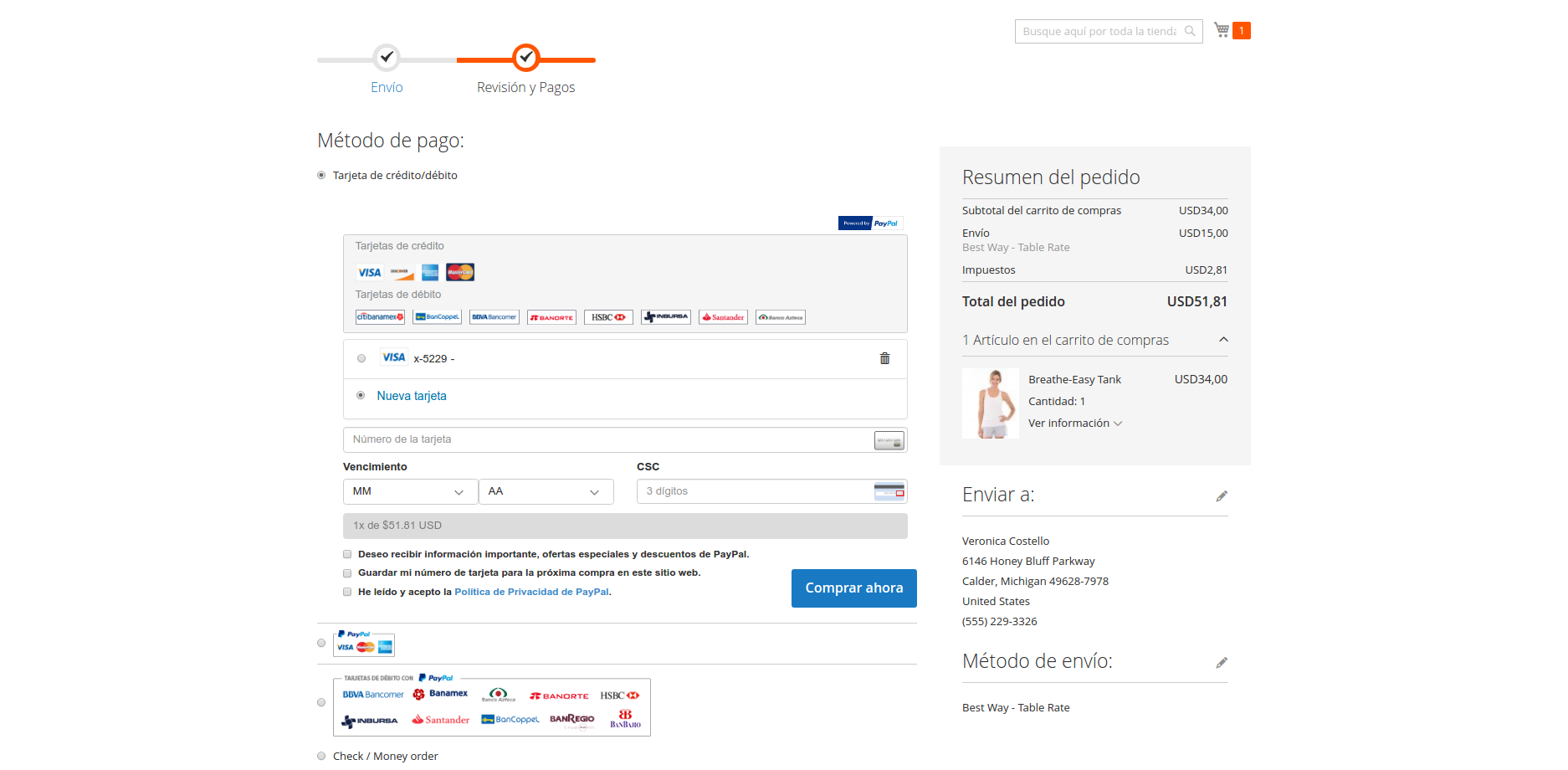Expand Ver información product details
The image size is (1568, 770).
pyautogui.click(x=1074, y=423)
